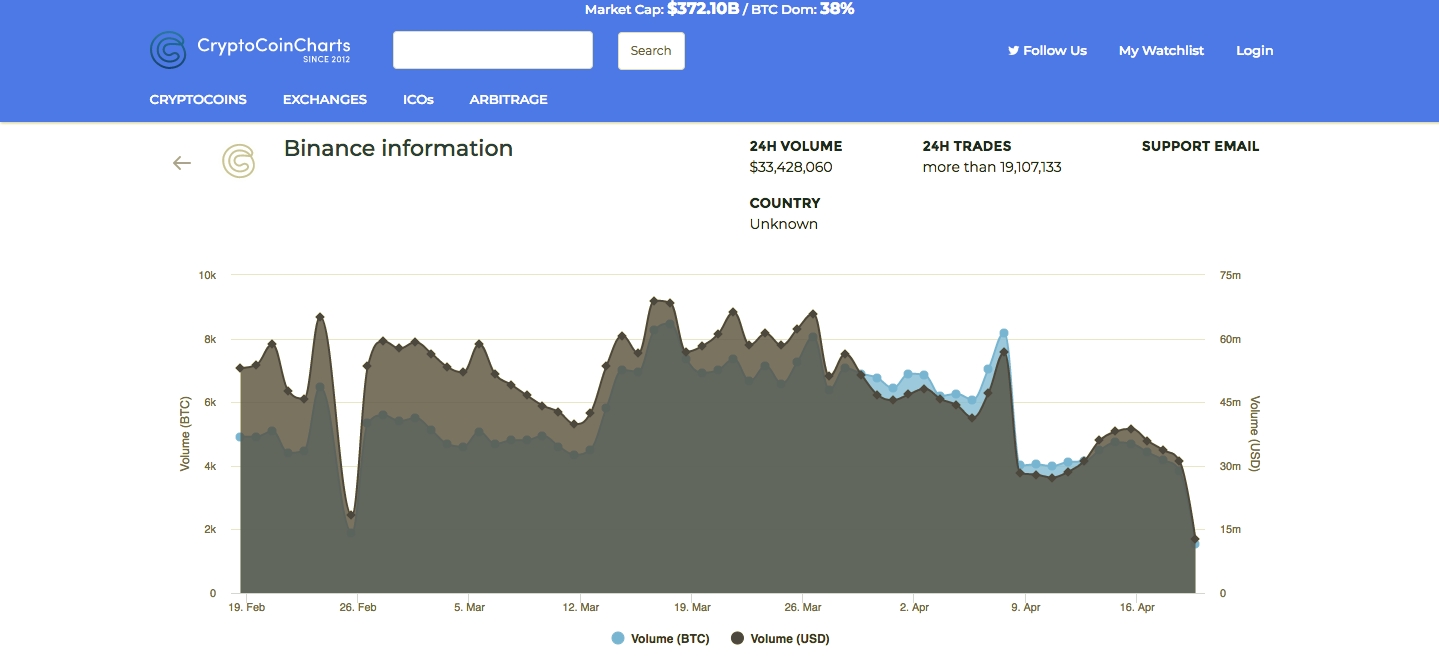1439x659 pixels.
Task: Click the 26. Mar axis label
Action: click(804, 607)
